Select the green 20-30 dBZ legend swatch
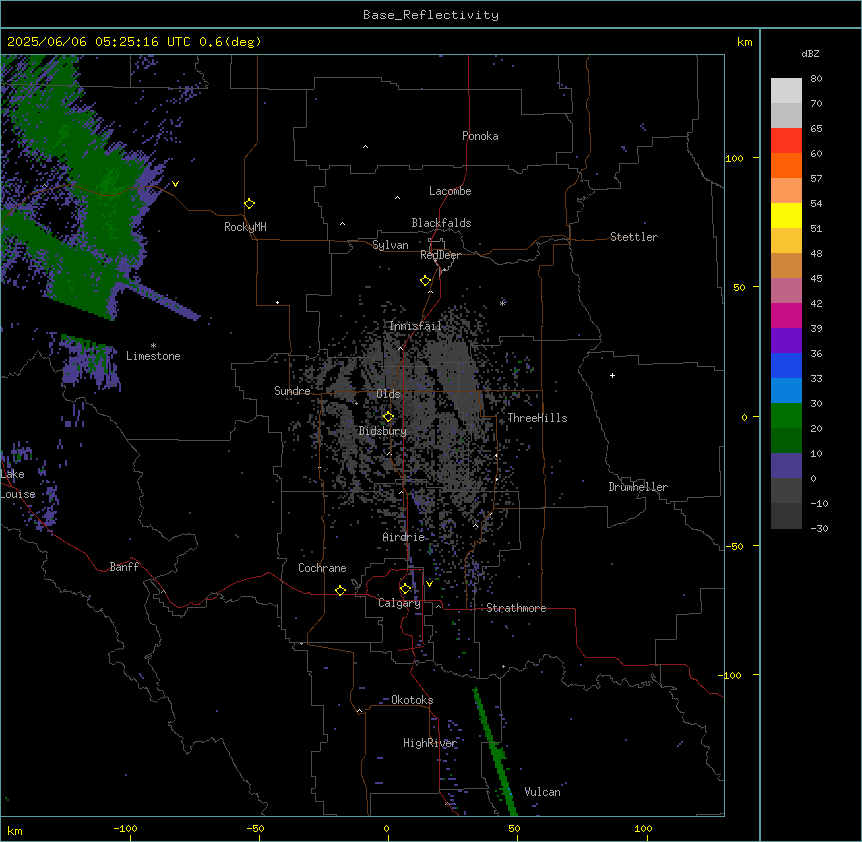Screen dimensions: 862x842 pos(786,416)
